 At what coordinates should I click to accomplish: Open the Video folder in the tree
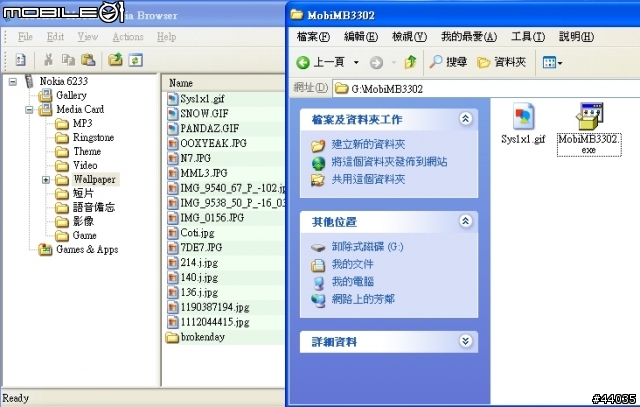pyautogui.click(x=85, y=165)
